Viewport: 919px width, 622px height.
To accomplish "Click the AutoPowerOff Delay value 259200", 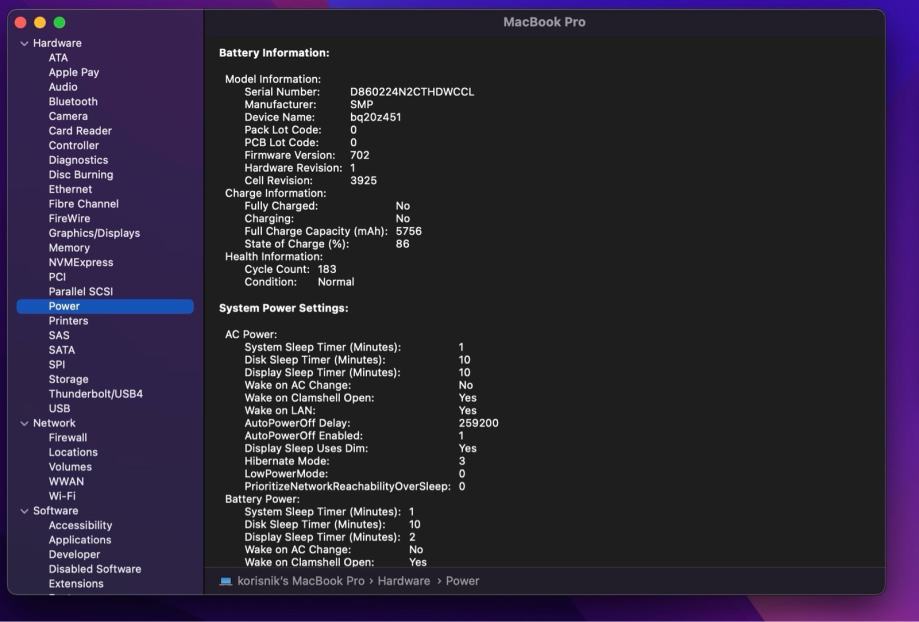I will 478,423.
